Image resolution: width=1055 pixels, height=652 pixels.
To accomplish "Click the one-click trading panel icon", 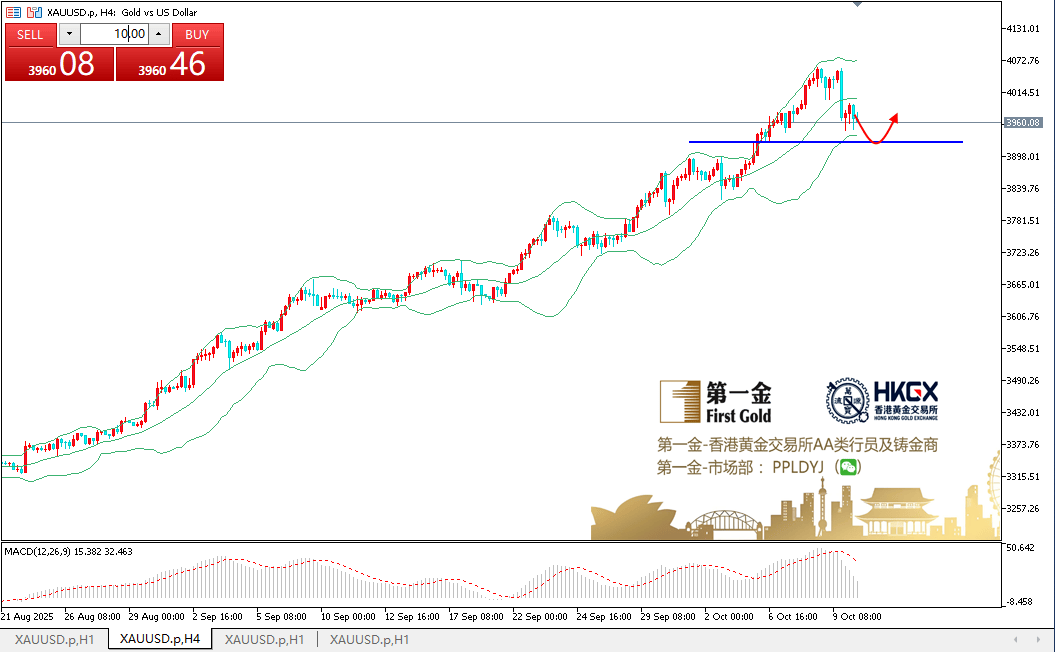I will 13,12.
